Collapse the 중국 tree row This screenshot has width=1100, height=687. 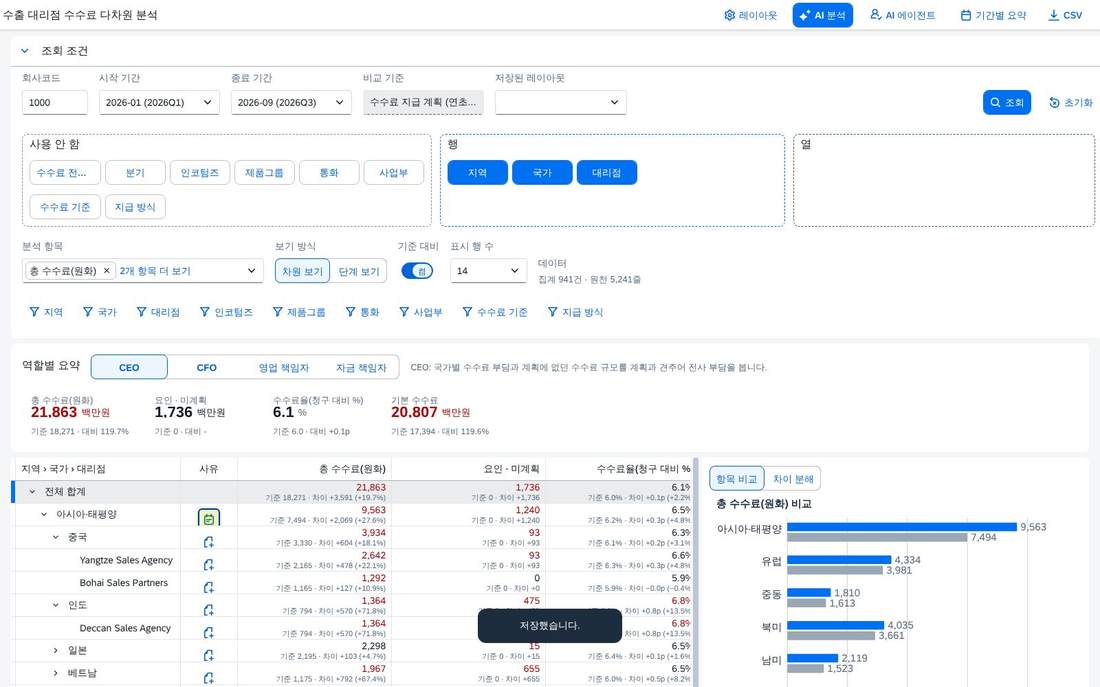pos(55,537)
